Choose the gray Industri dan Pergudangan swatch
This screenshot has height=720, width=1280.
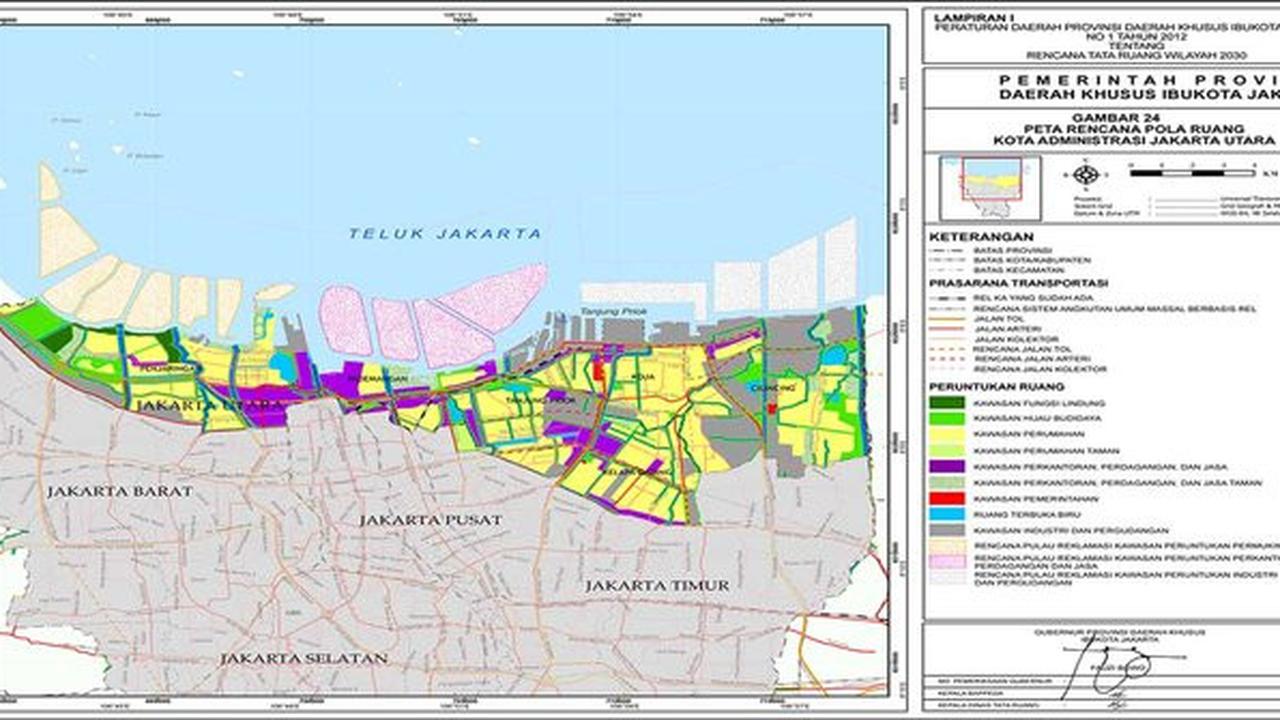946,530
